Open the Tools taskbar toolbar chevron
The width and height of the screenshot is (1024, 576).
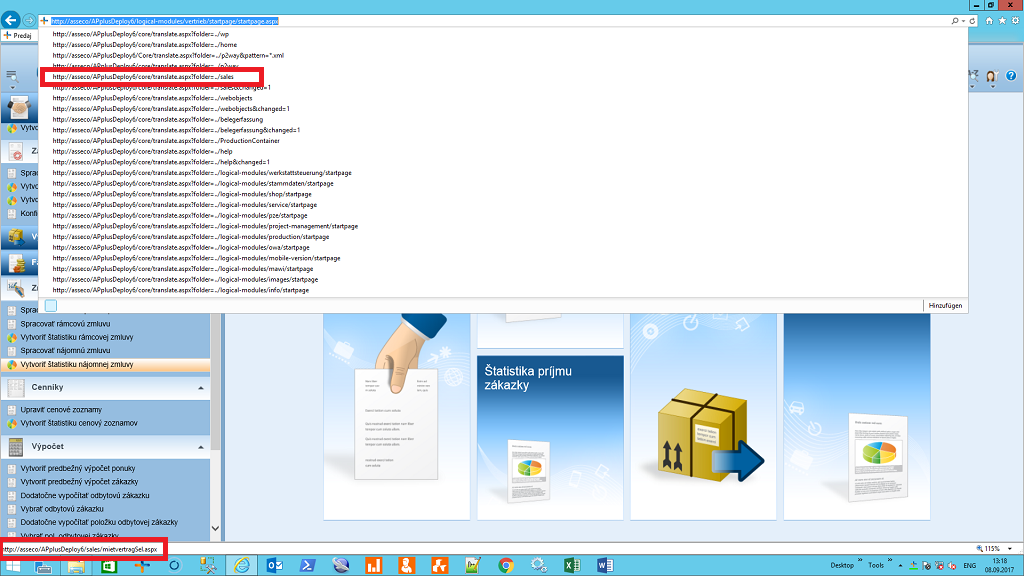(x=889, y=561)
